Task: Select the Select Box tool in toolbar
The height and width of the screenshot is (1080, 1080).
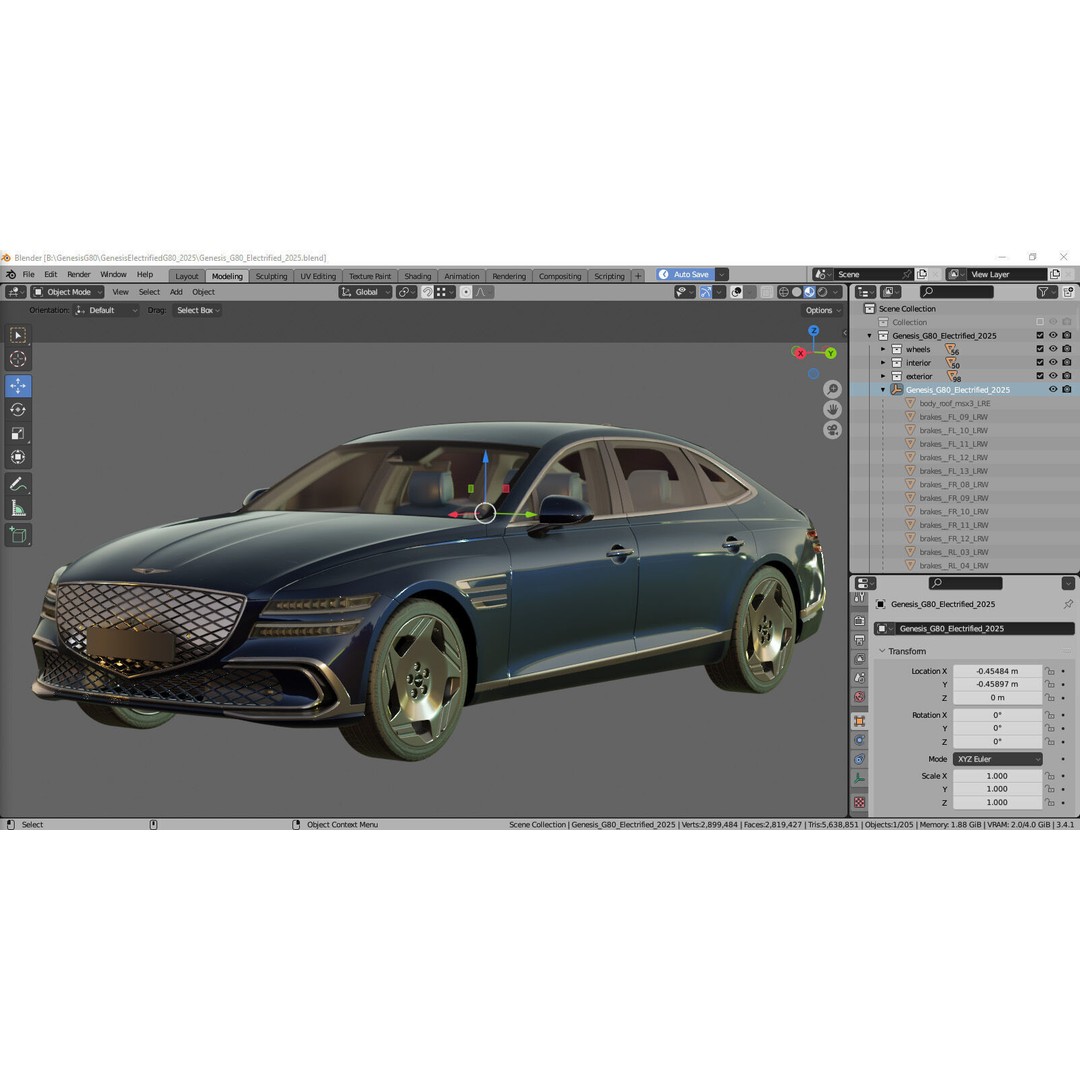Action: pos(18,335)
